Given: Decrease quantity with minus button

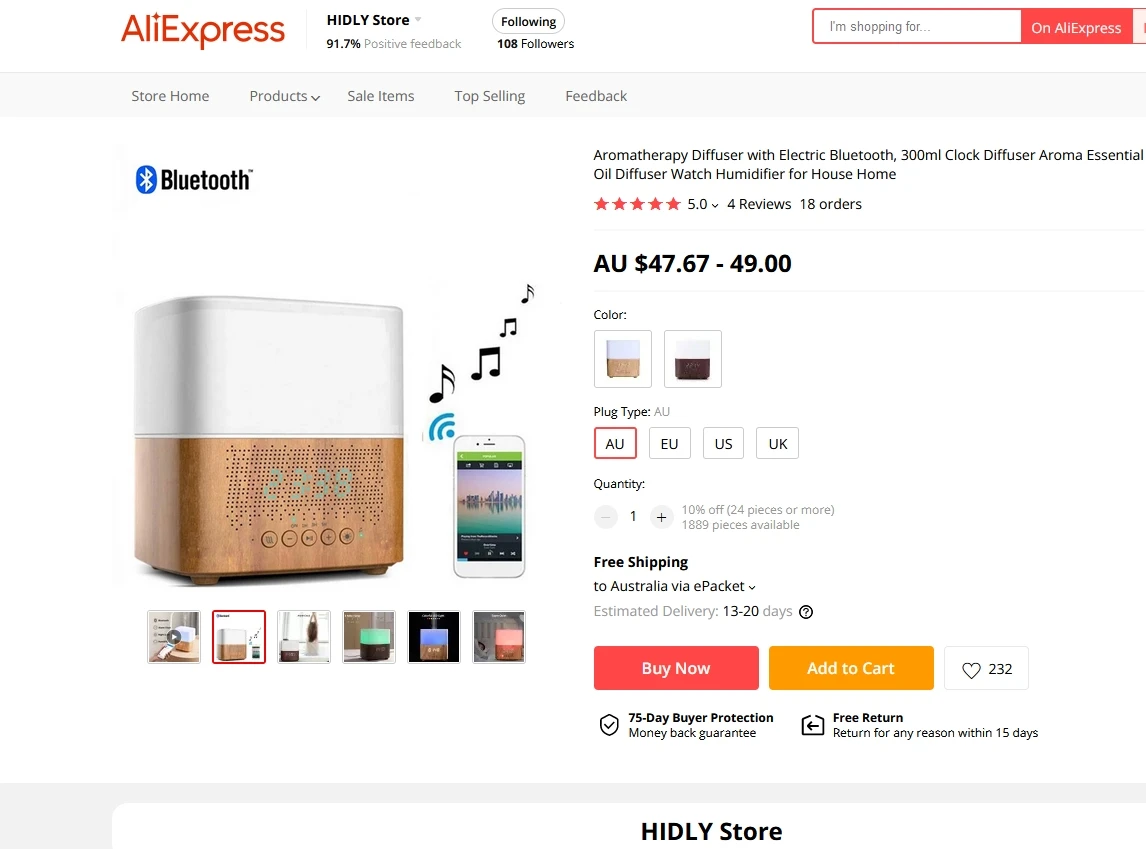Looking at the screenshot, I should tap(605, 517).
